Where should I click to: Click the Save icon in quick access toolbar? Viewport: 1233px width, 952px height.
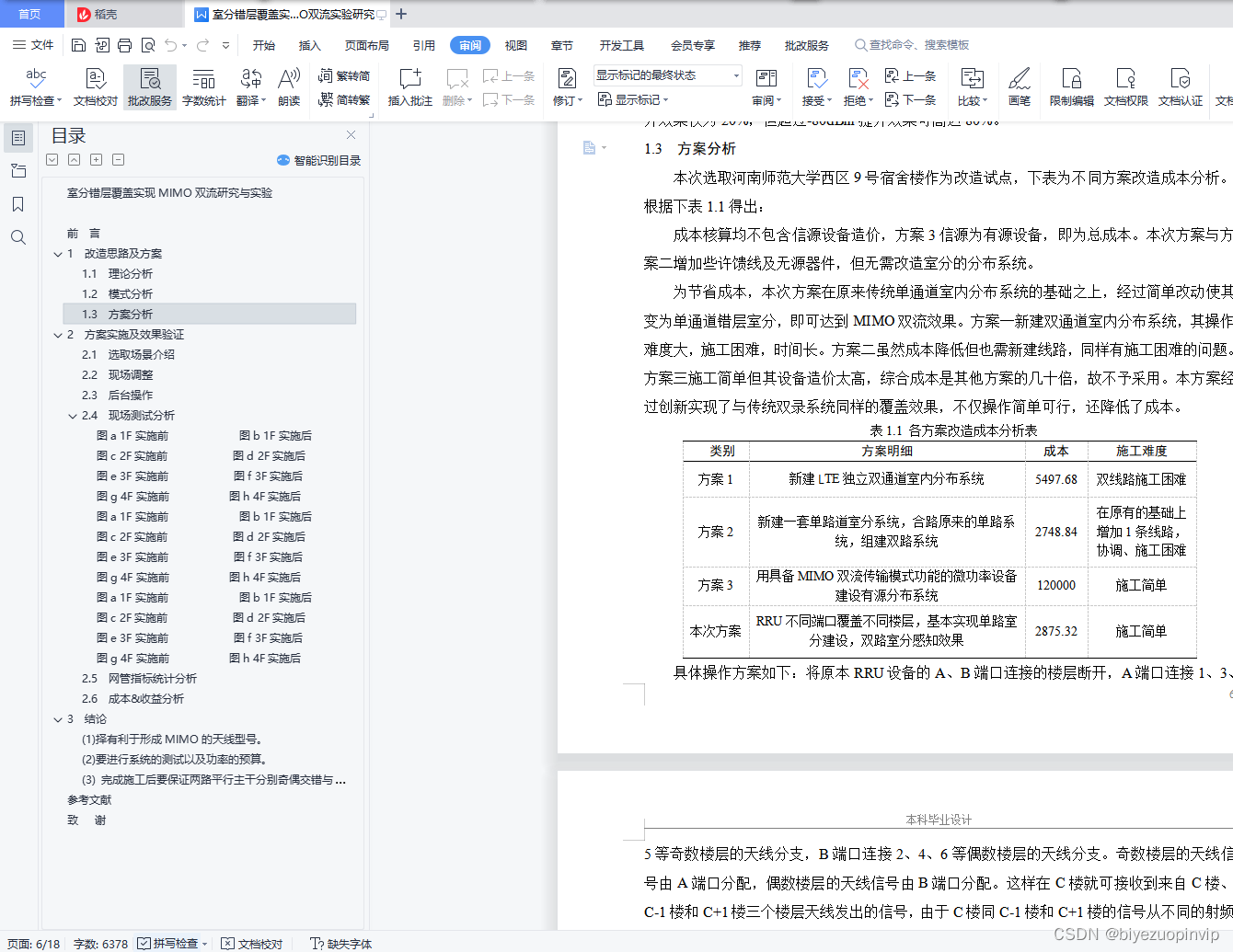(78, 45)
